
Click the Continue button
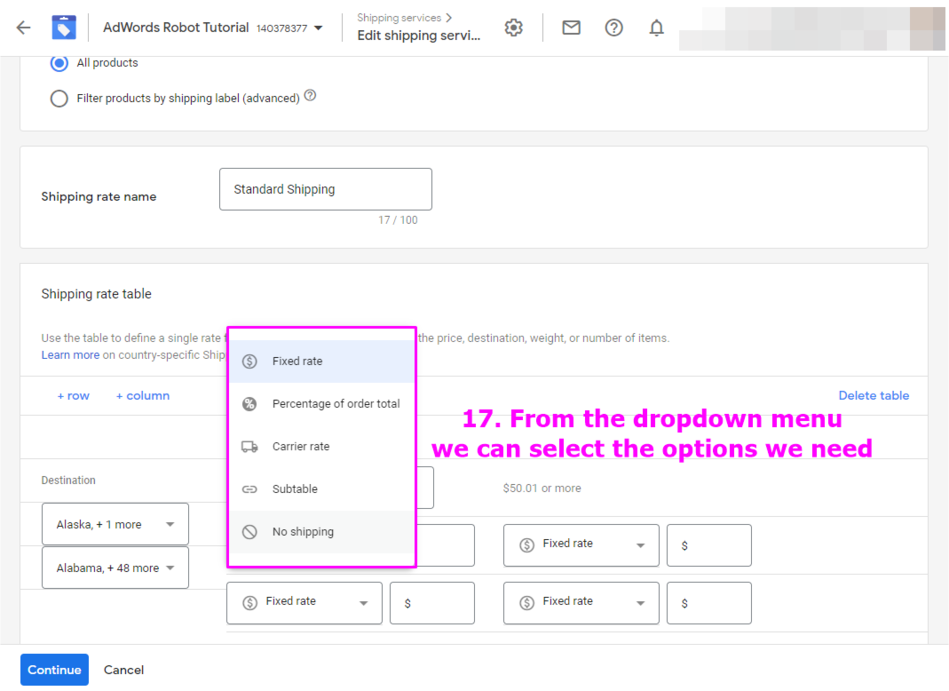pyautogui.click(x=54, y=670)
